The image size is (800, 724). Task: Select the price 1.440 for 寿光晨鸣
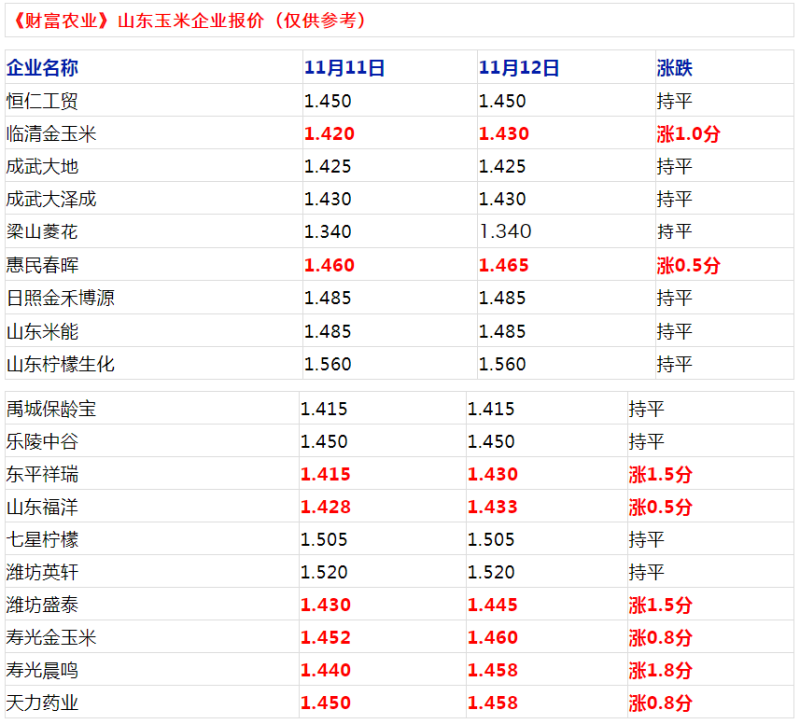coord(325,670)
